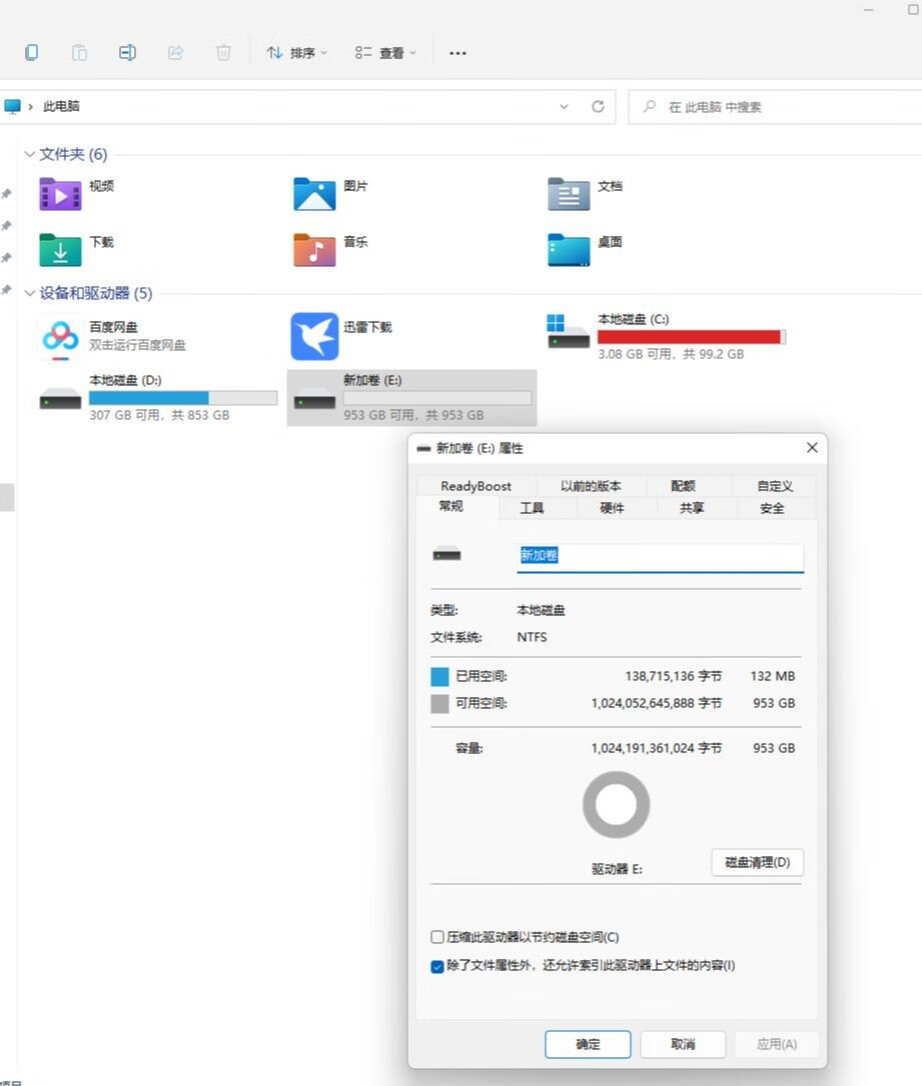Select the 视频 folder icon

(60, 194)
